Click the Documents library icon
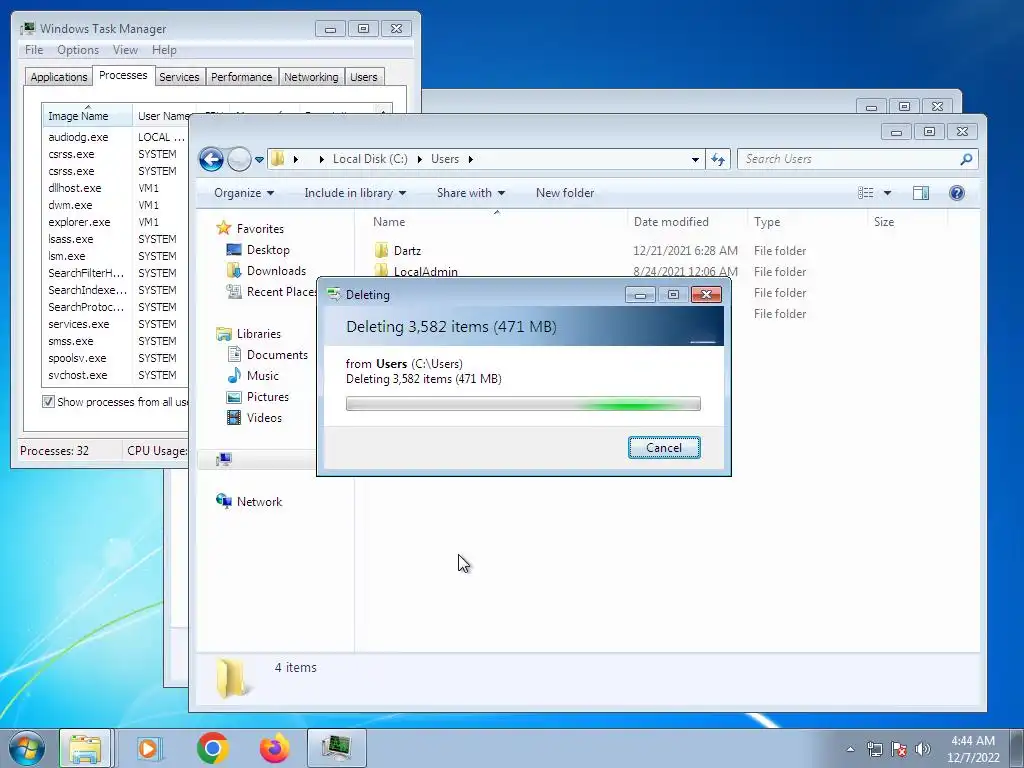 [x=234, y=355]
